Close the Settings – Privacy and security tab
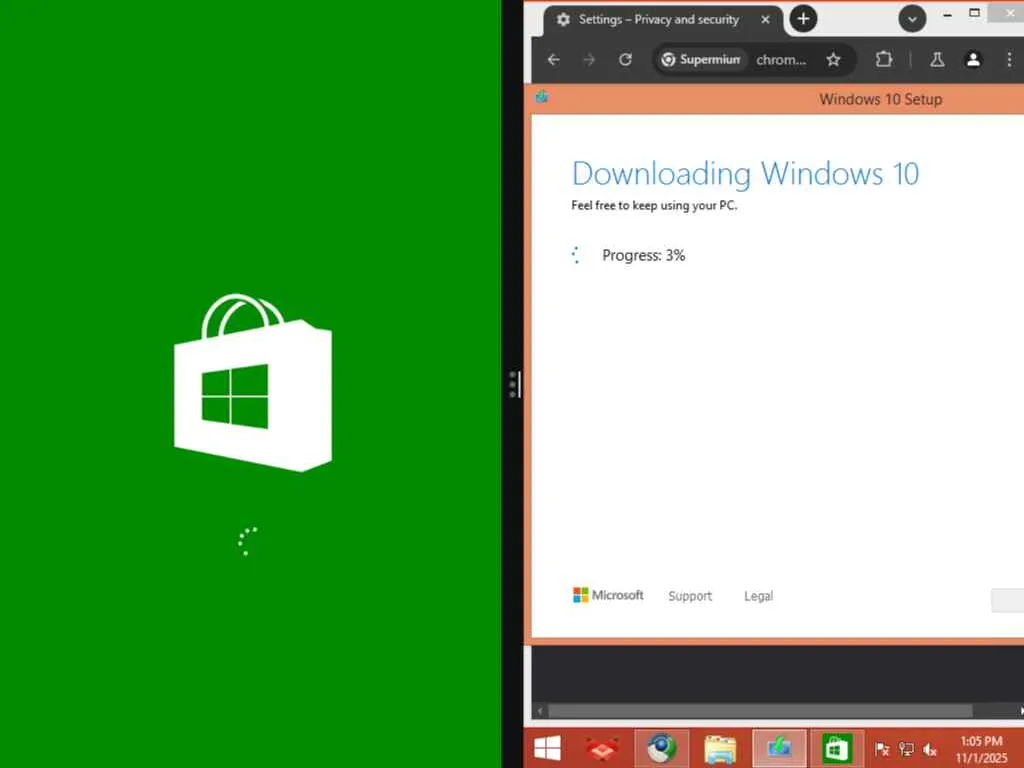The height and width of the screenshot is (768, 1024). [765, 20]
